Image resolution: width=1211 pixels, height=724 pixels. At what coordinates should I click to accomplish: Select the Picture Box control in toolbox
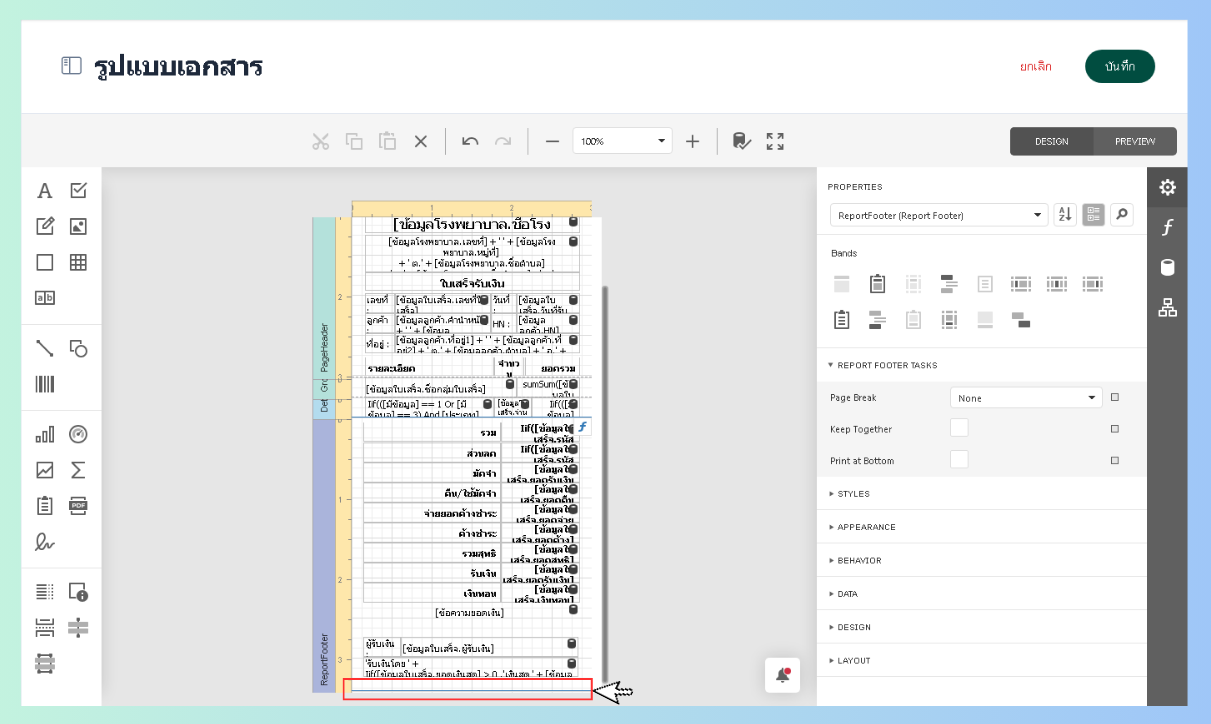click(x=79, y=226)
